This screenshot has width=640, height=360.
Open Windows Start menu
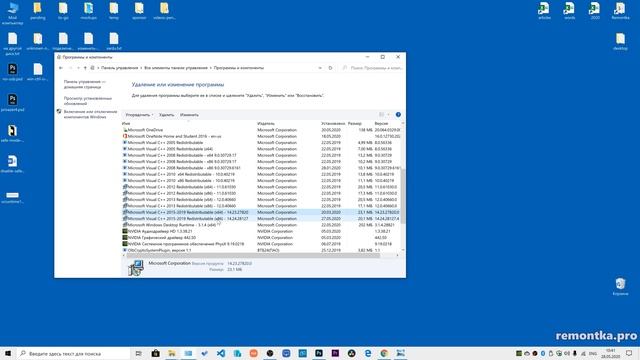pyautogui.click(x=8, y=353)
